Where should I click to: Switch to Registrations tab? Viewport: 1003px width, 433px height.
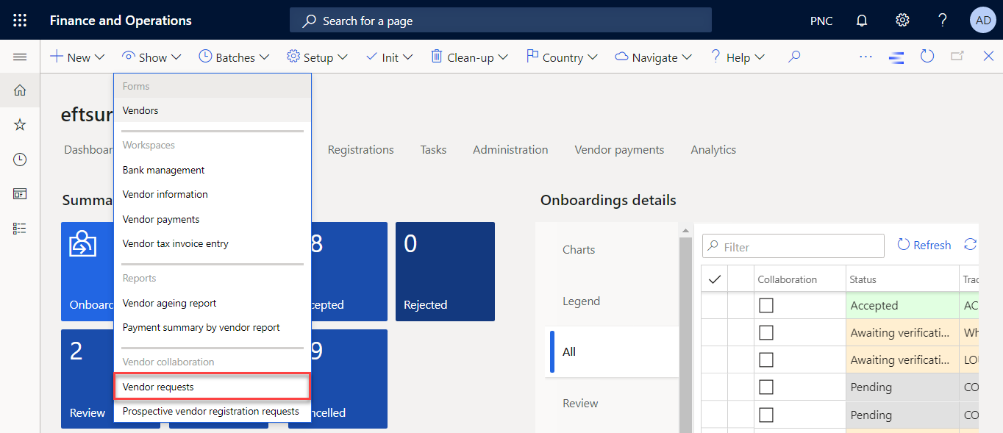361,150
